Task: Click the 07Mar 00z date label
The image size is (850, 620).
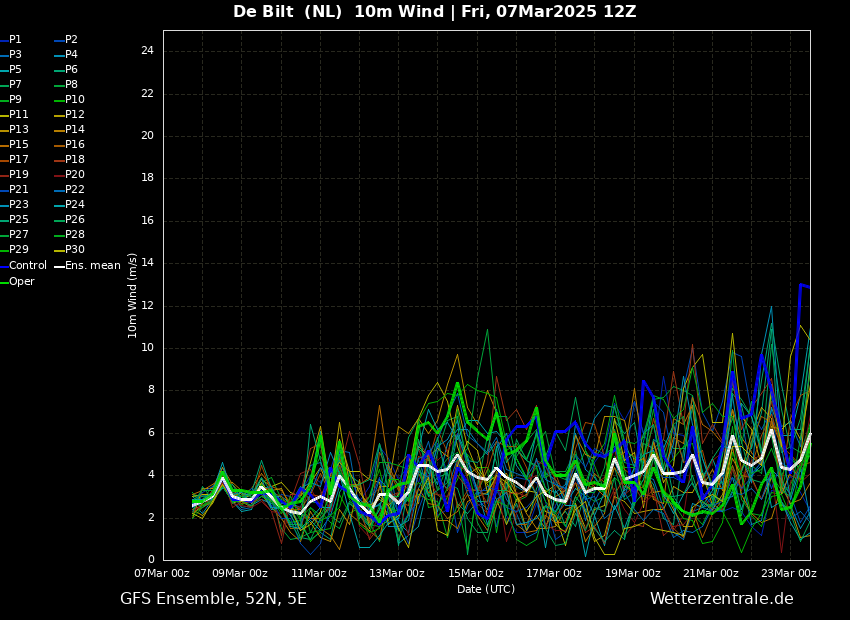Action: coord(162,573)
